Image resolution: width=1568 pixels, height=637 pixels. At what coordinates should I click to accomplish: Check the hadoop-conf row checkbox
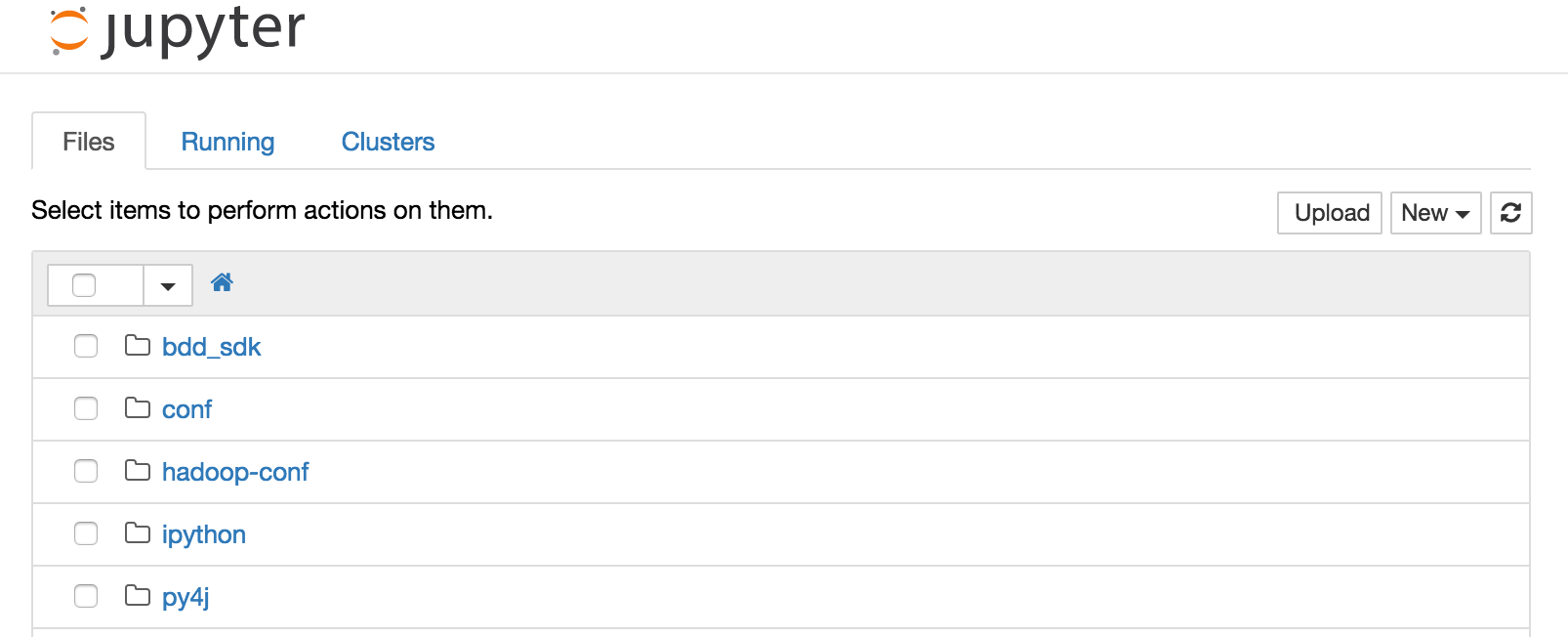pos(86,471)
